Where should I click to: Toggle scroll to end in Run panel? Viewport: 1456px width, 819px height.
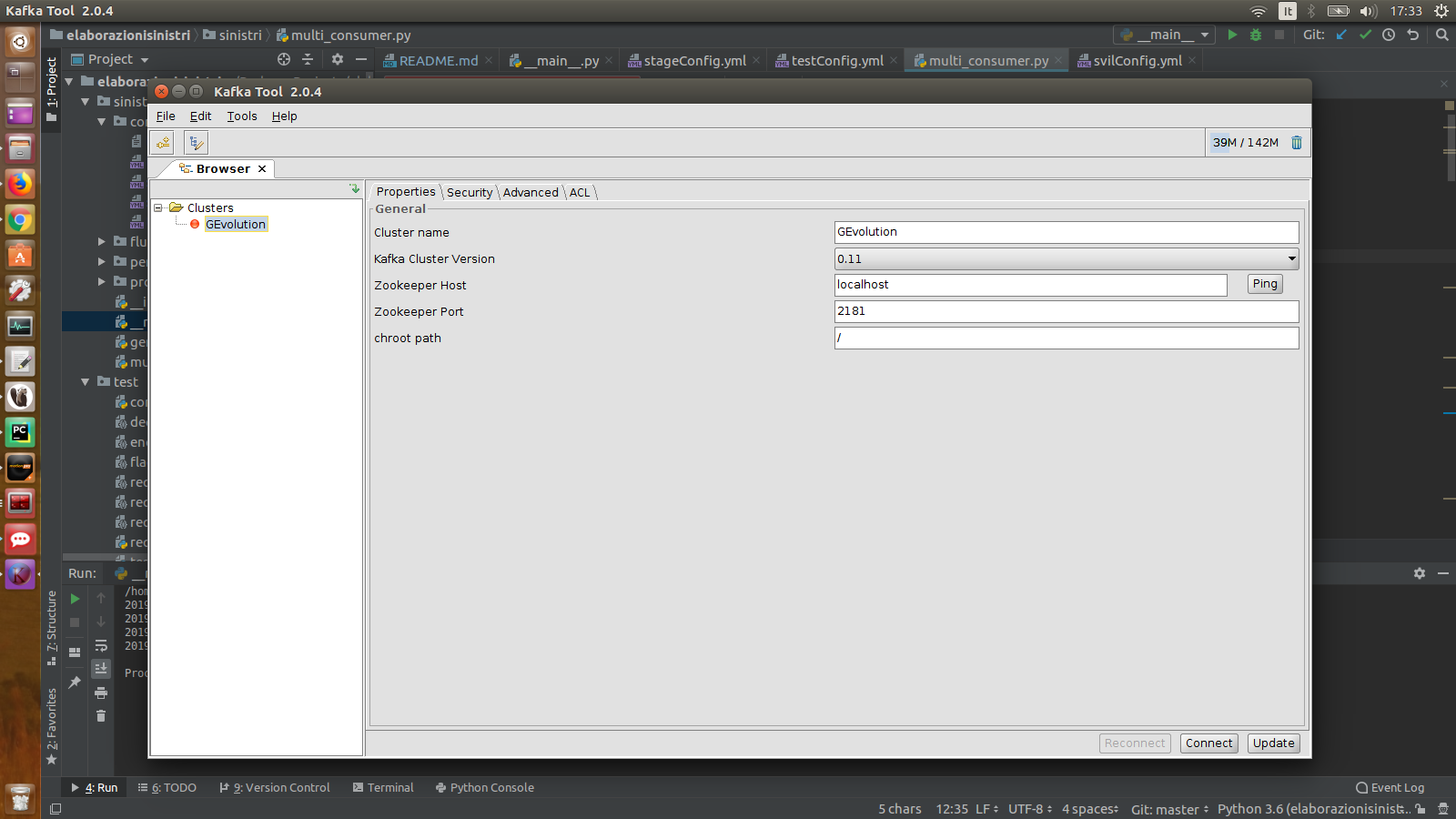[101, 668]
